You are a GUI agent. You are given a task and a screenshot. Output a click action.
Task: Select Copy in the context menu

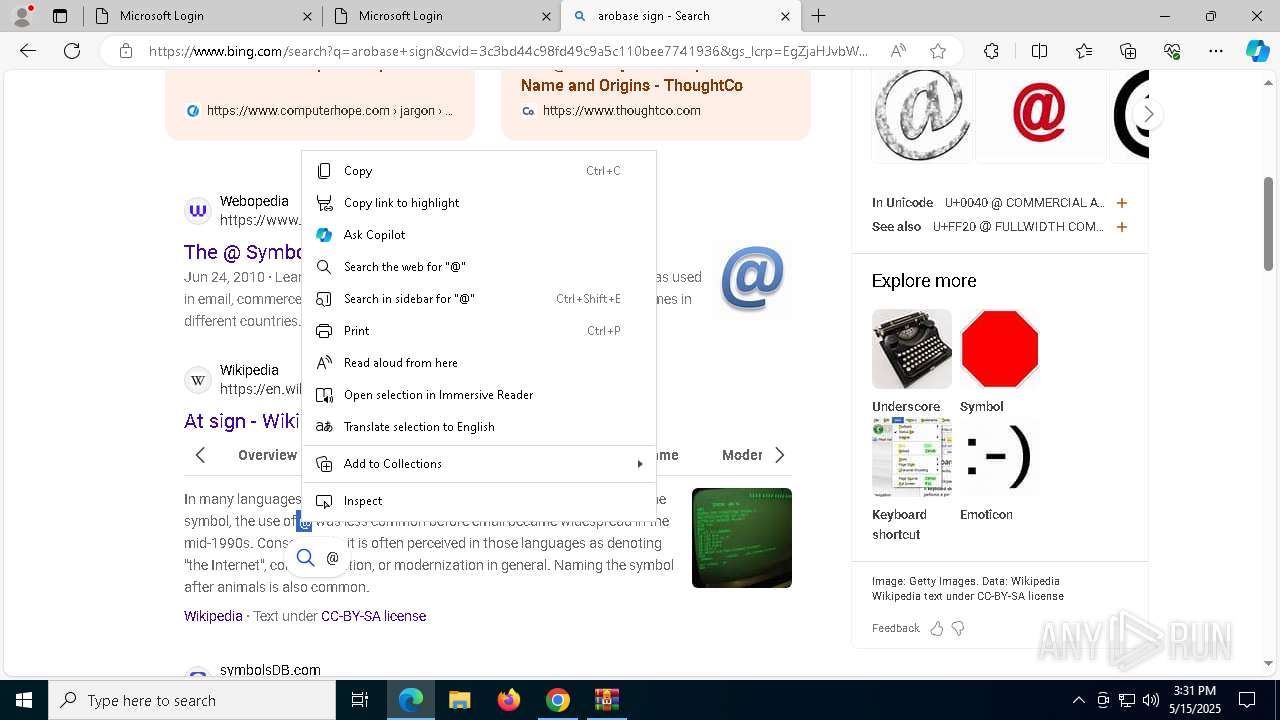coord(479,171)
